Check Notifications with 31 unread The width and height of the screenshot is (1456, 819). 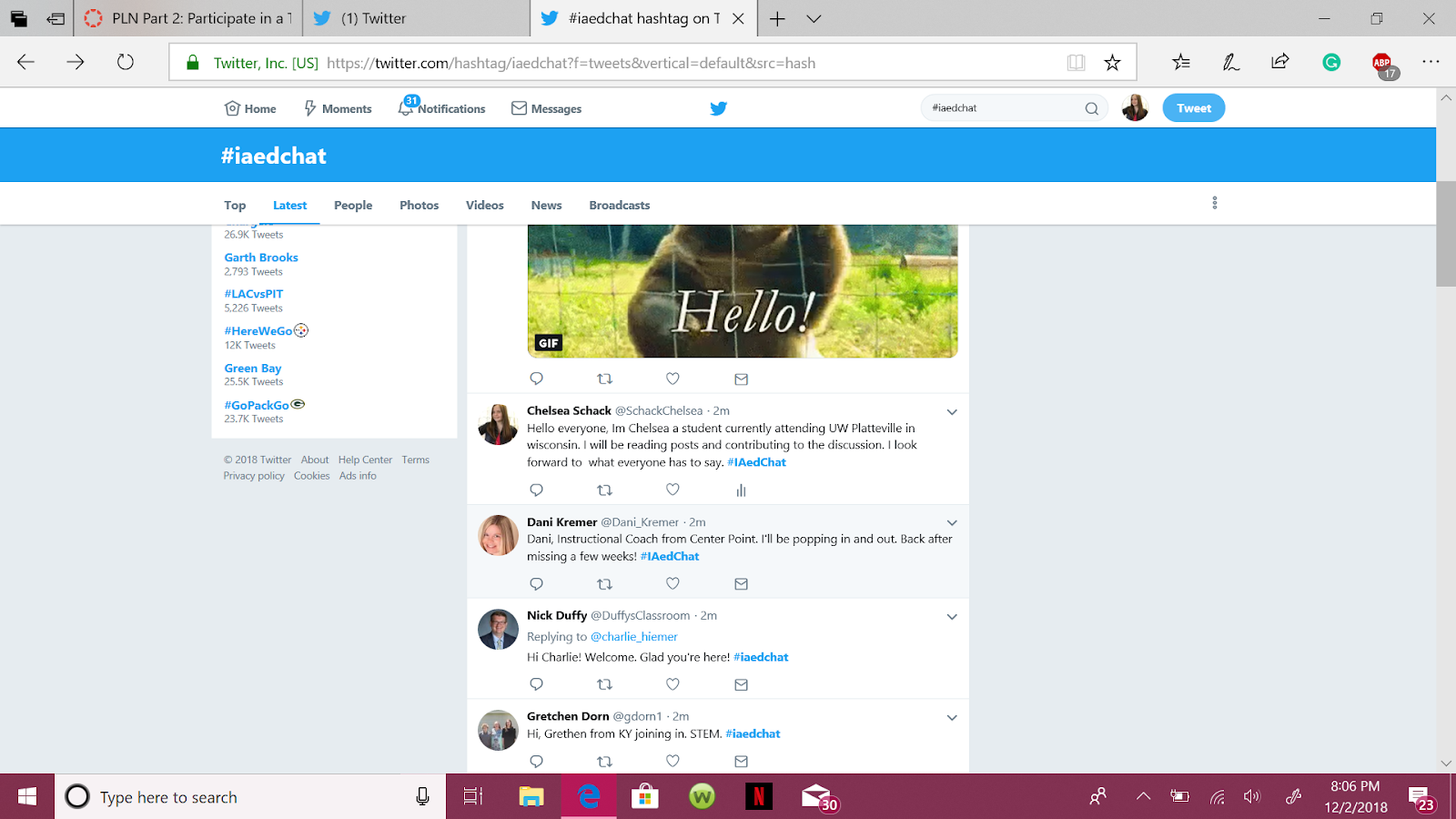click(x=441, y=107)
